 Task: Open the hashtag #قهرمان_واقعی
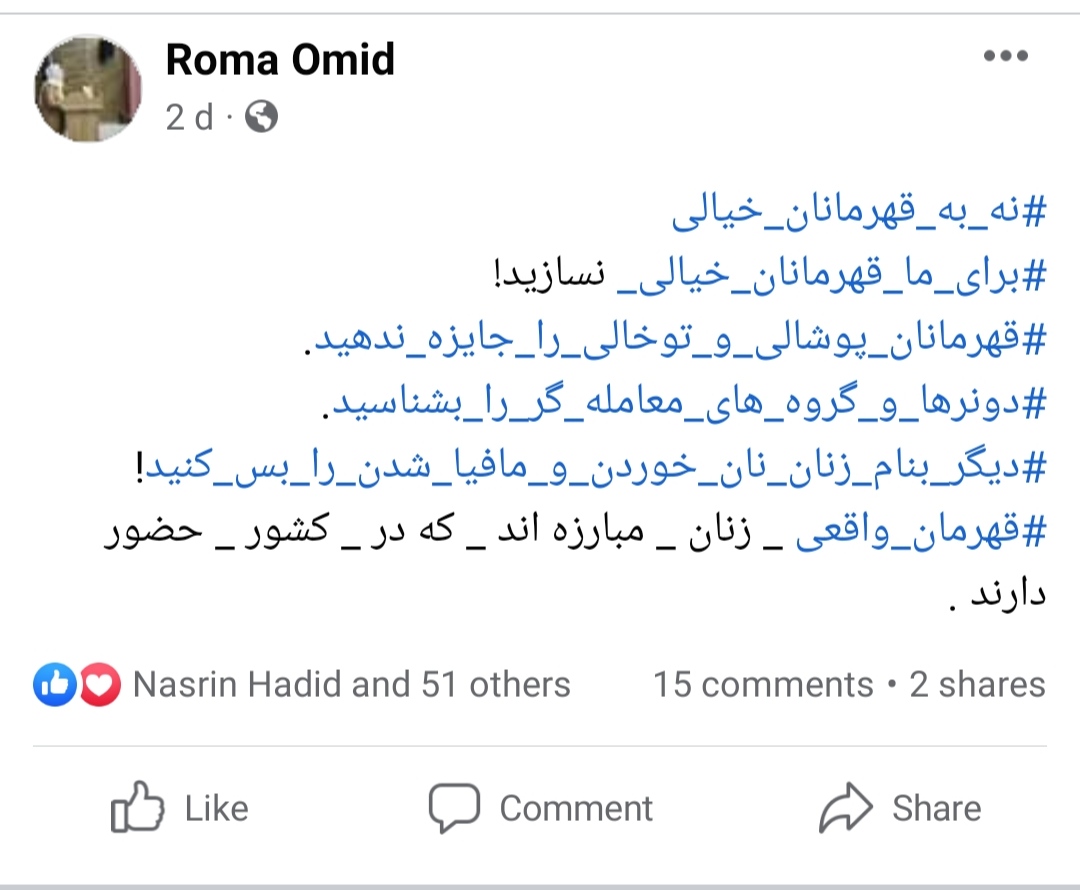(x=920, y=535)
